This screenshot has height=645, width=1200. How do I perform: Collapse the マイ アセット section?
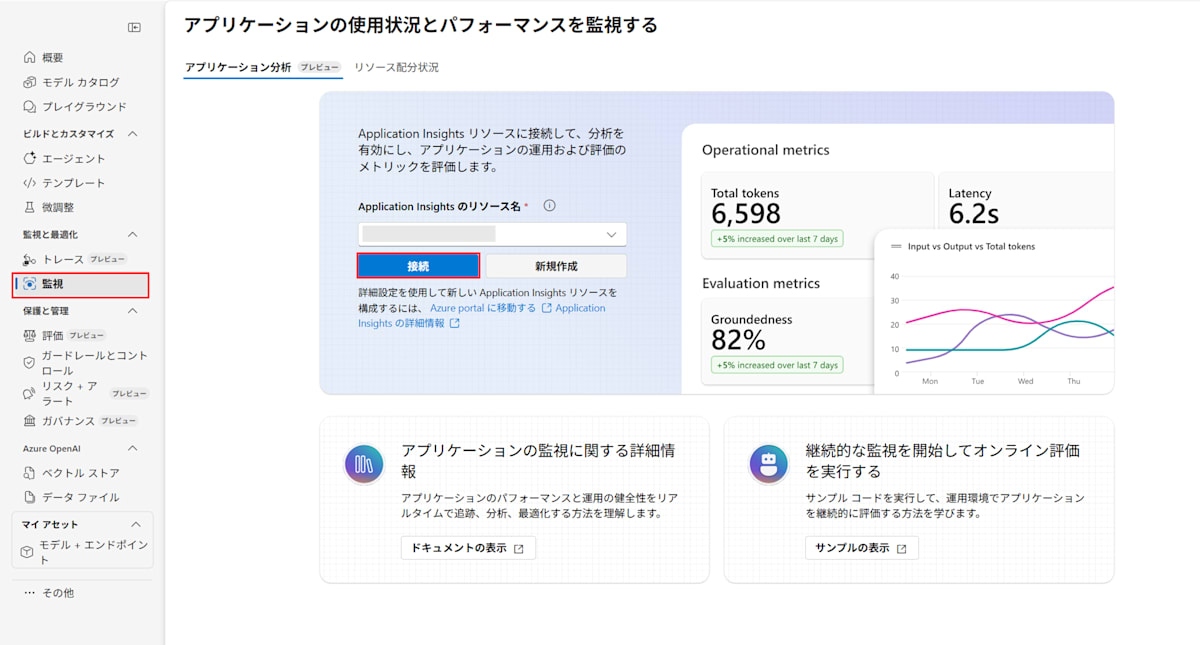(x=136, y=524)
